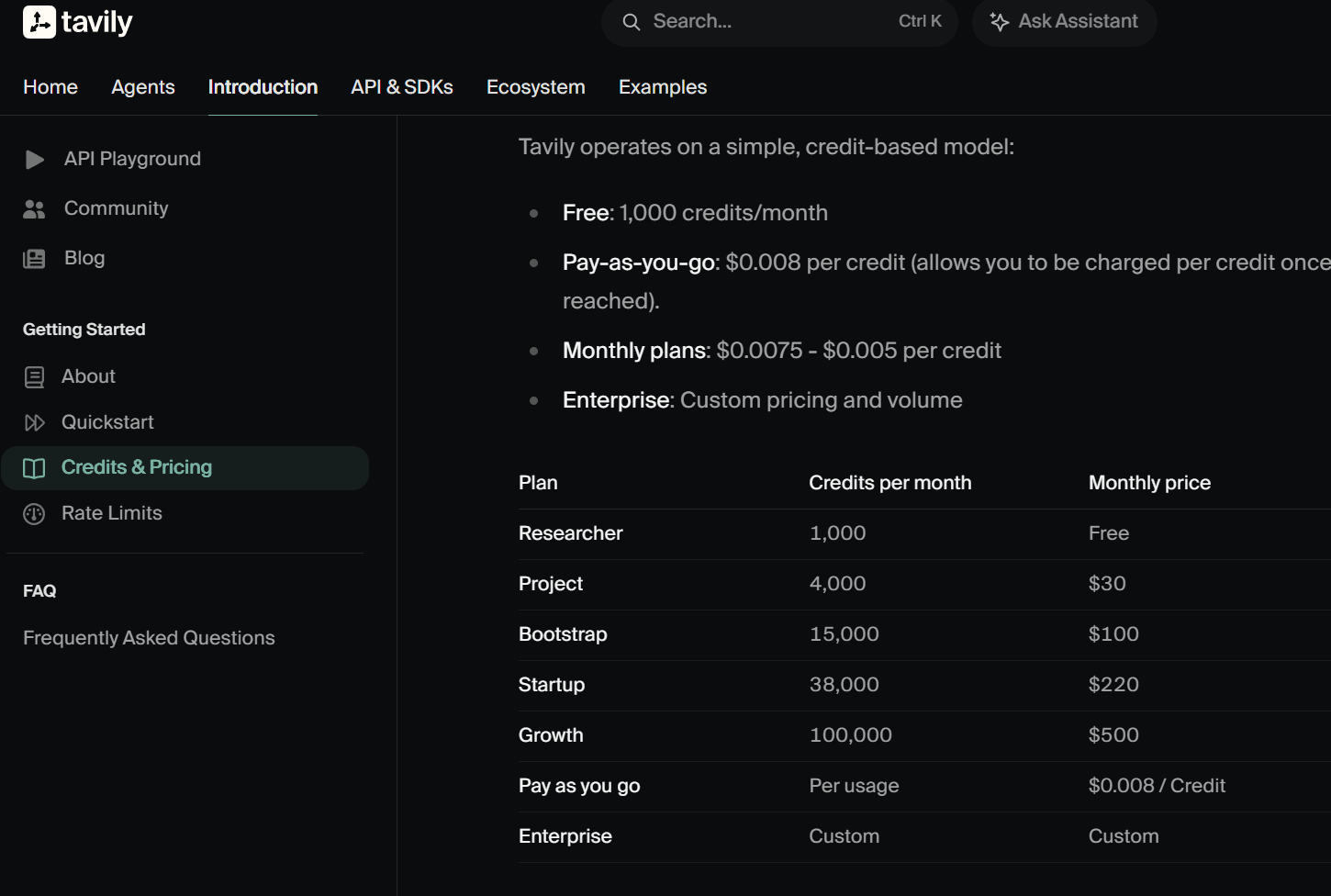Screen dimensions: 1331x896
Task: Click the Getting Started section heading
Action: click(84, 330)
